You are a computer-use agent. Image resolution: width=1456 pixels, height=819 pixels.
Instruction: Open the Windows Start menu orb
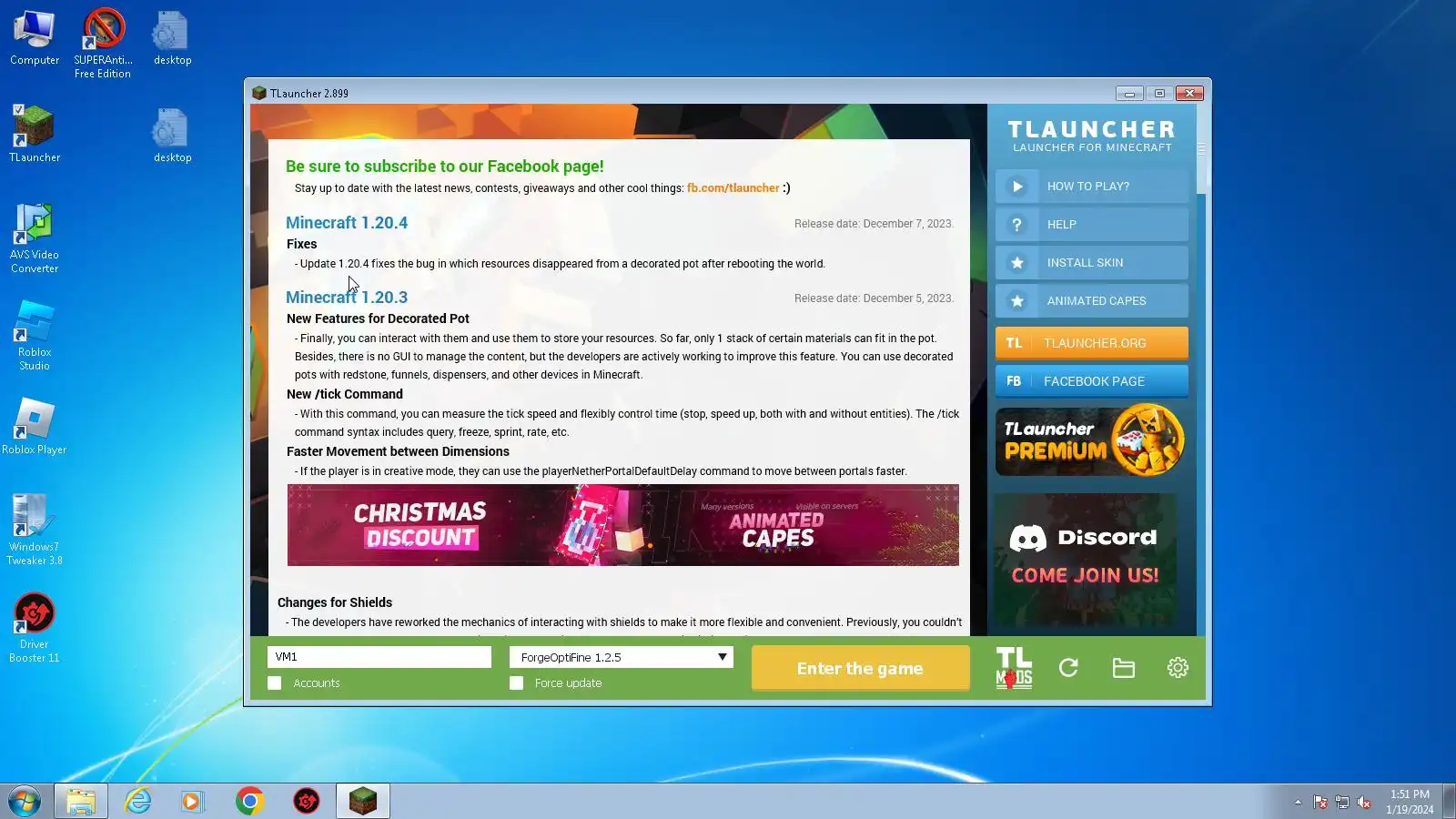(x=25, y=802)
